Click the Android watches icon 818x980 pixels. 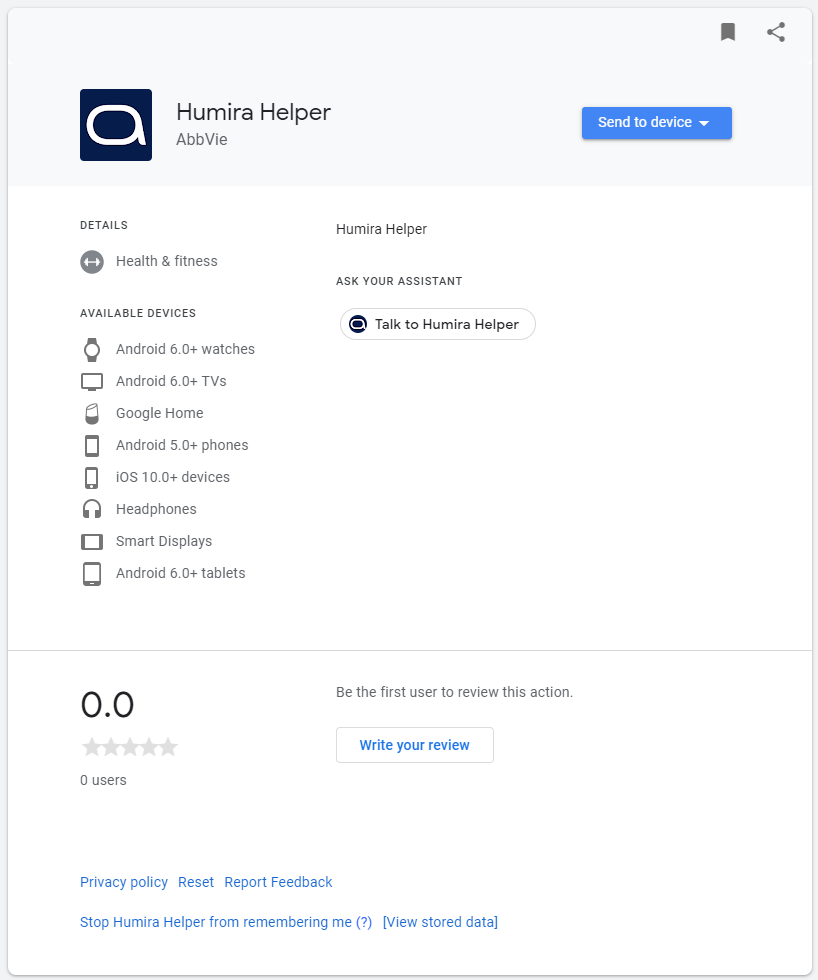(92, 349)
